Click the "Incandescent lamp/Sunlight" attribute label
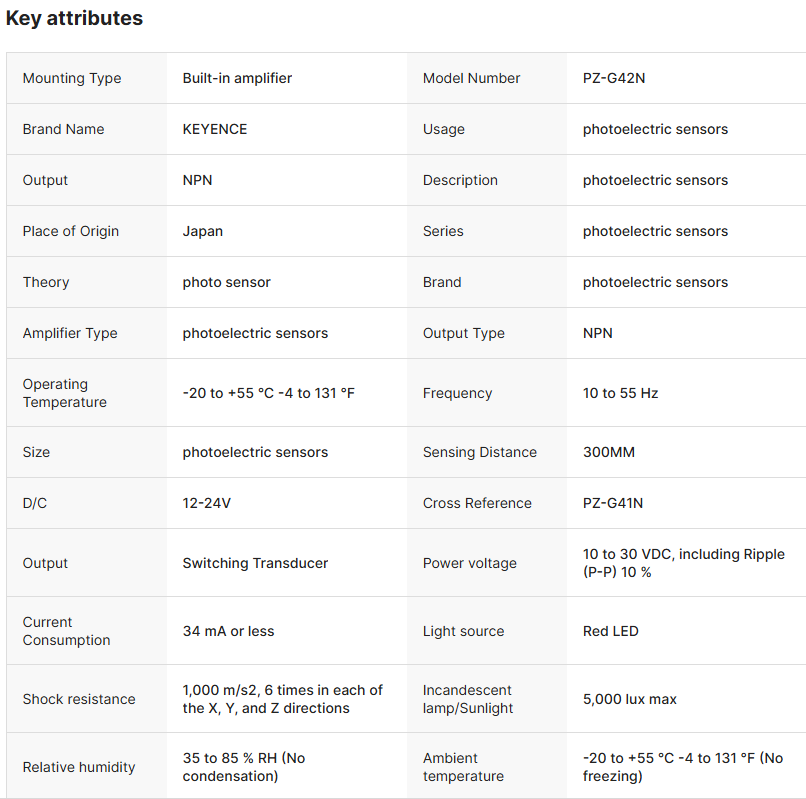The width and height of the screenshot is (806, 799). click(x=468, y=699)
